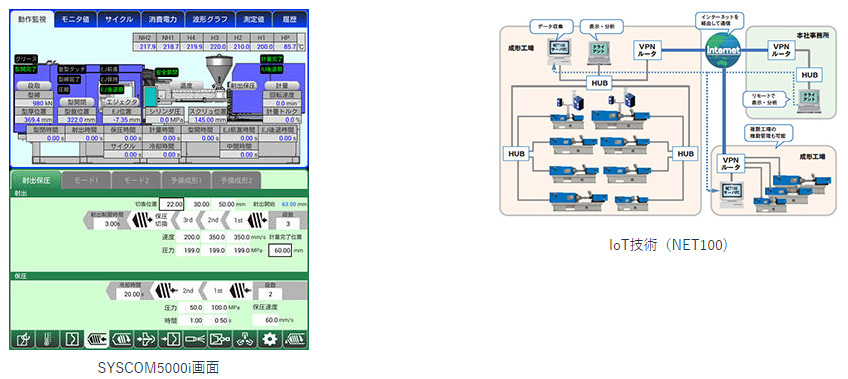Switch to the モード1 sub-tab
The width and height of the screenshot is (848, 379).
(86, 181)
